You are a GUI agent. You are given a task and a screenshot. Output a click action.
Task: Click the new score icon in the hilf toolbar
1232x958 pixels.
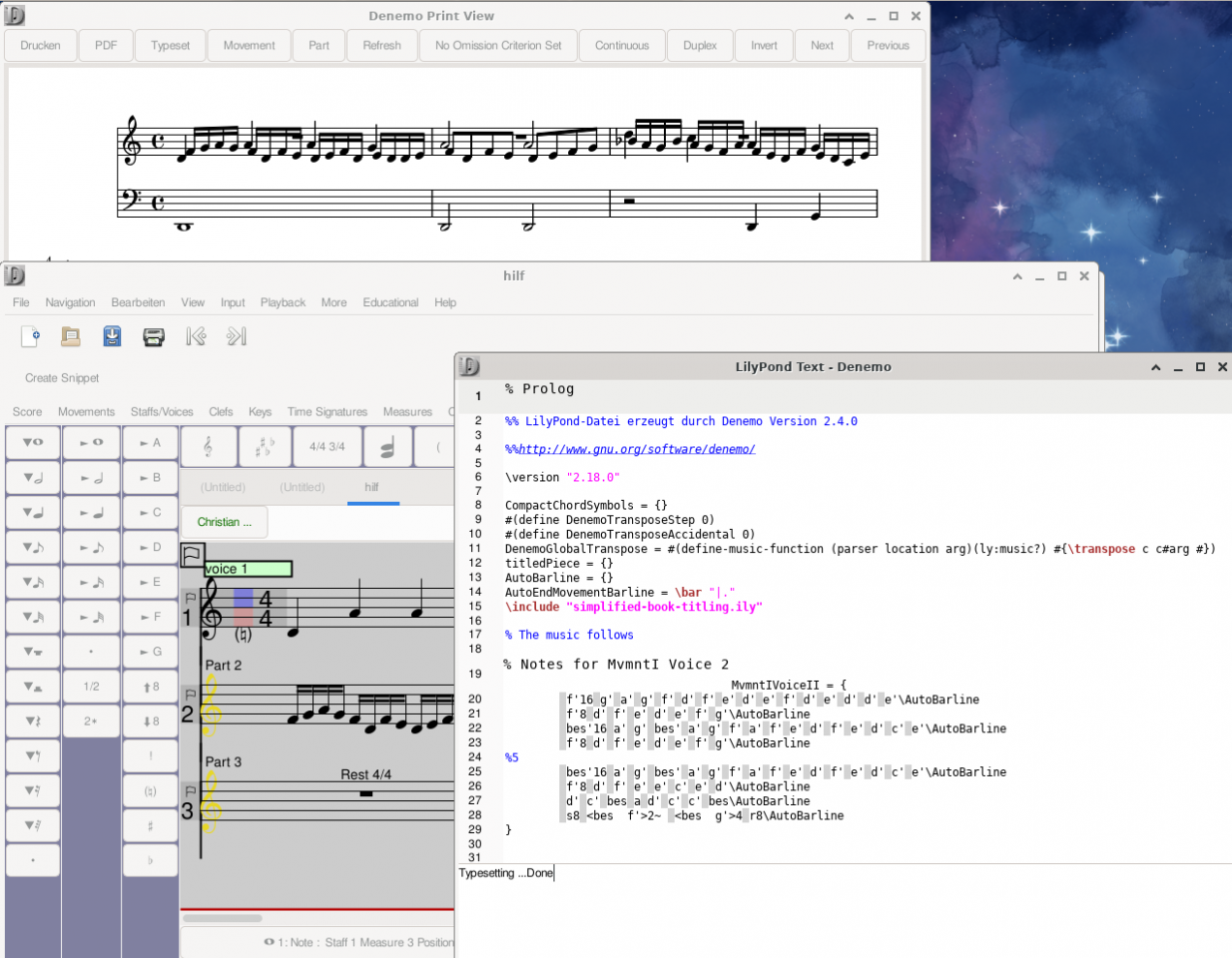pos(31,337)
